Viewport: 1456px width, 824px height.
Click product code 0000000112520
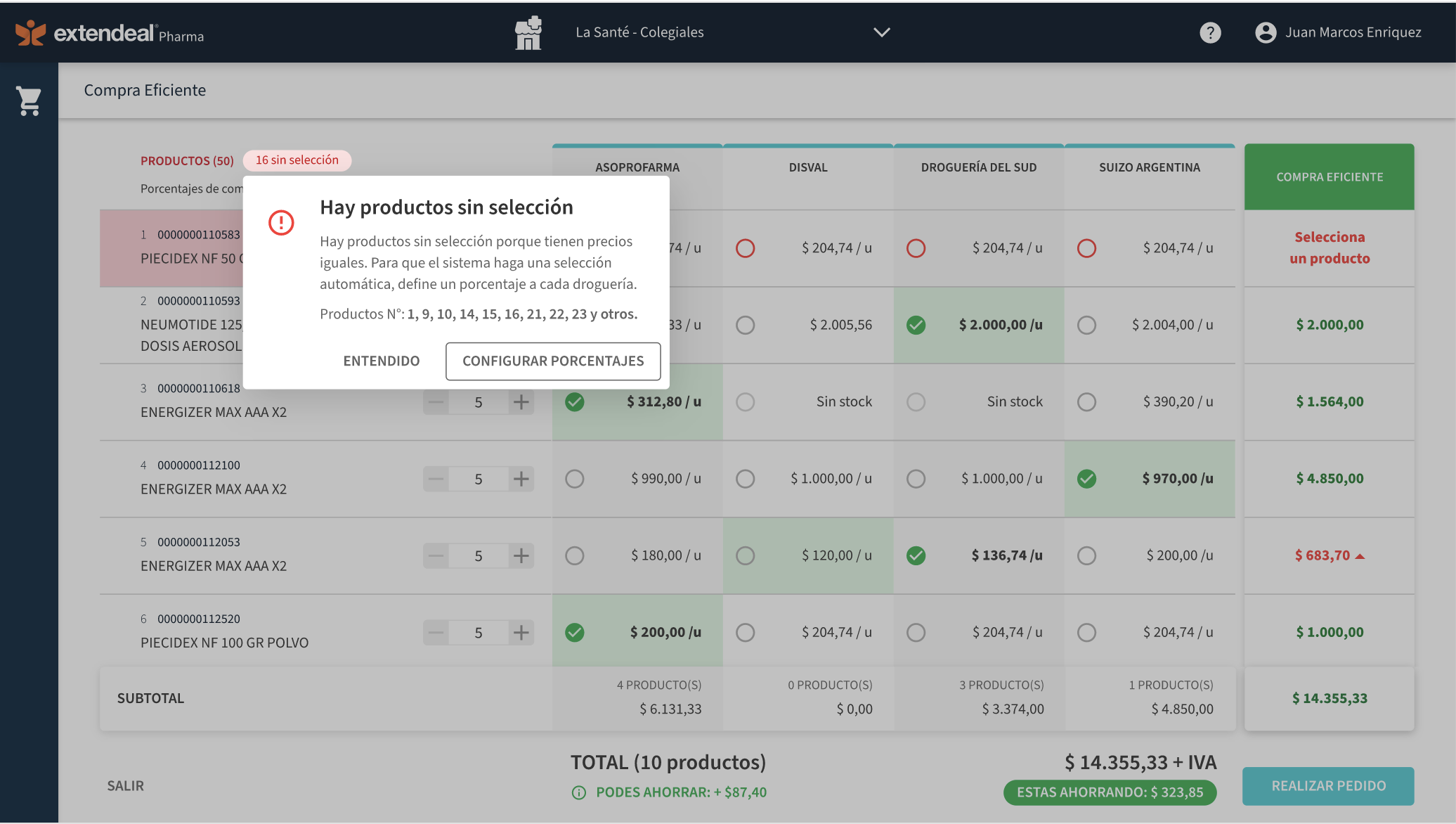click(199, 619)
